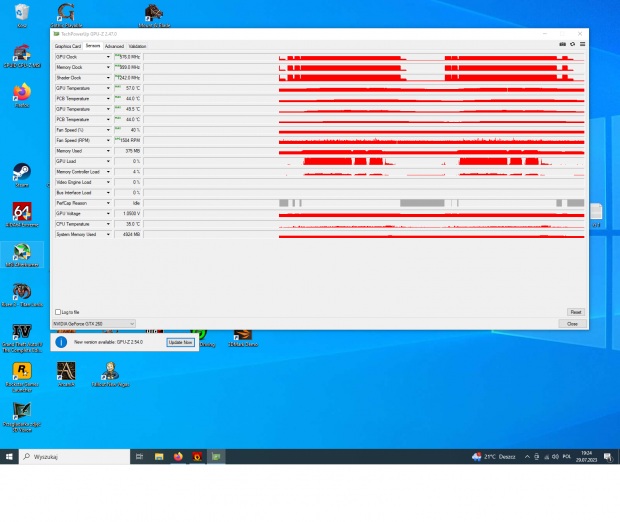The height and width of the screenshot is (522, 620).
Task: Open the Rockstar Games Launcher shortcut
Action: click(x=22, y=371)
